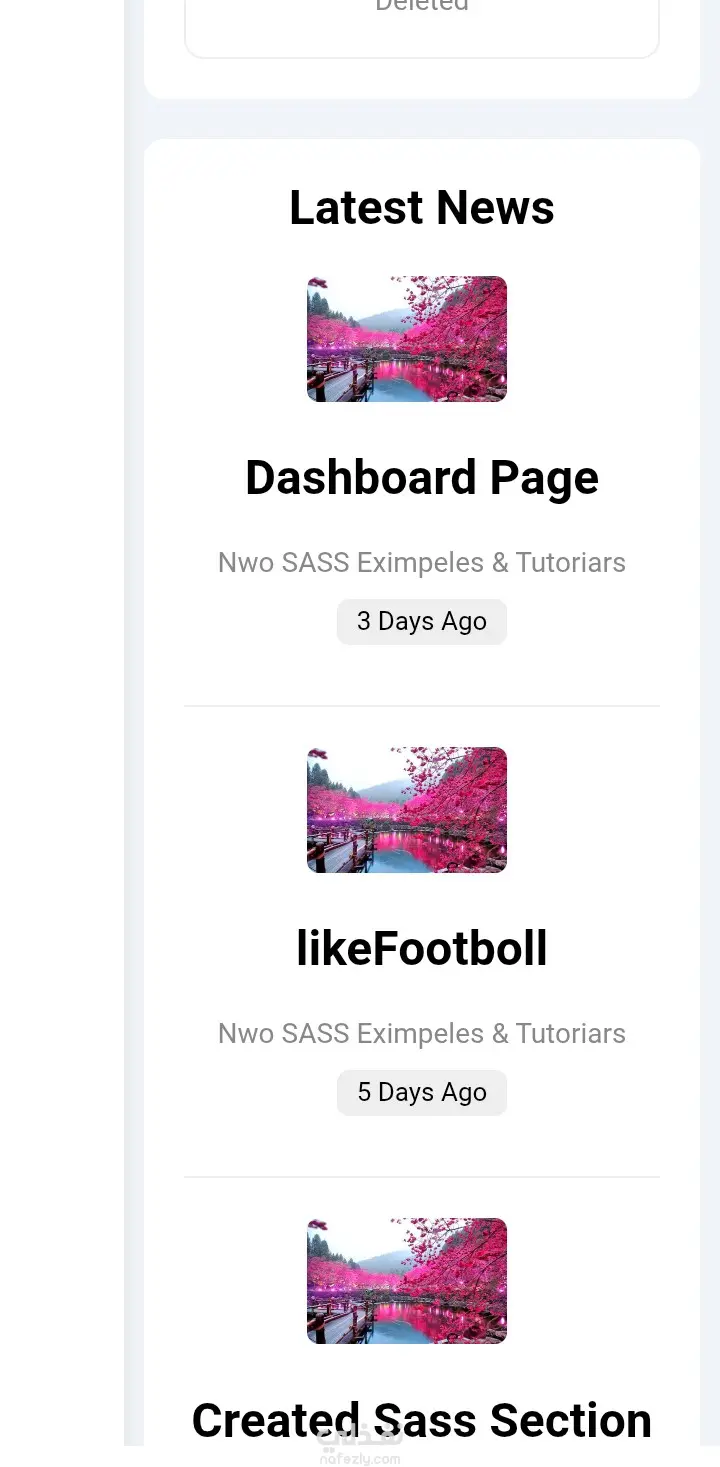720x1467 pixels.
Task: Click the description under Dashboard Page
Action: (422, 563)
